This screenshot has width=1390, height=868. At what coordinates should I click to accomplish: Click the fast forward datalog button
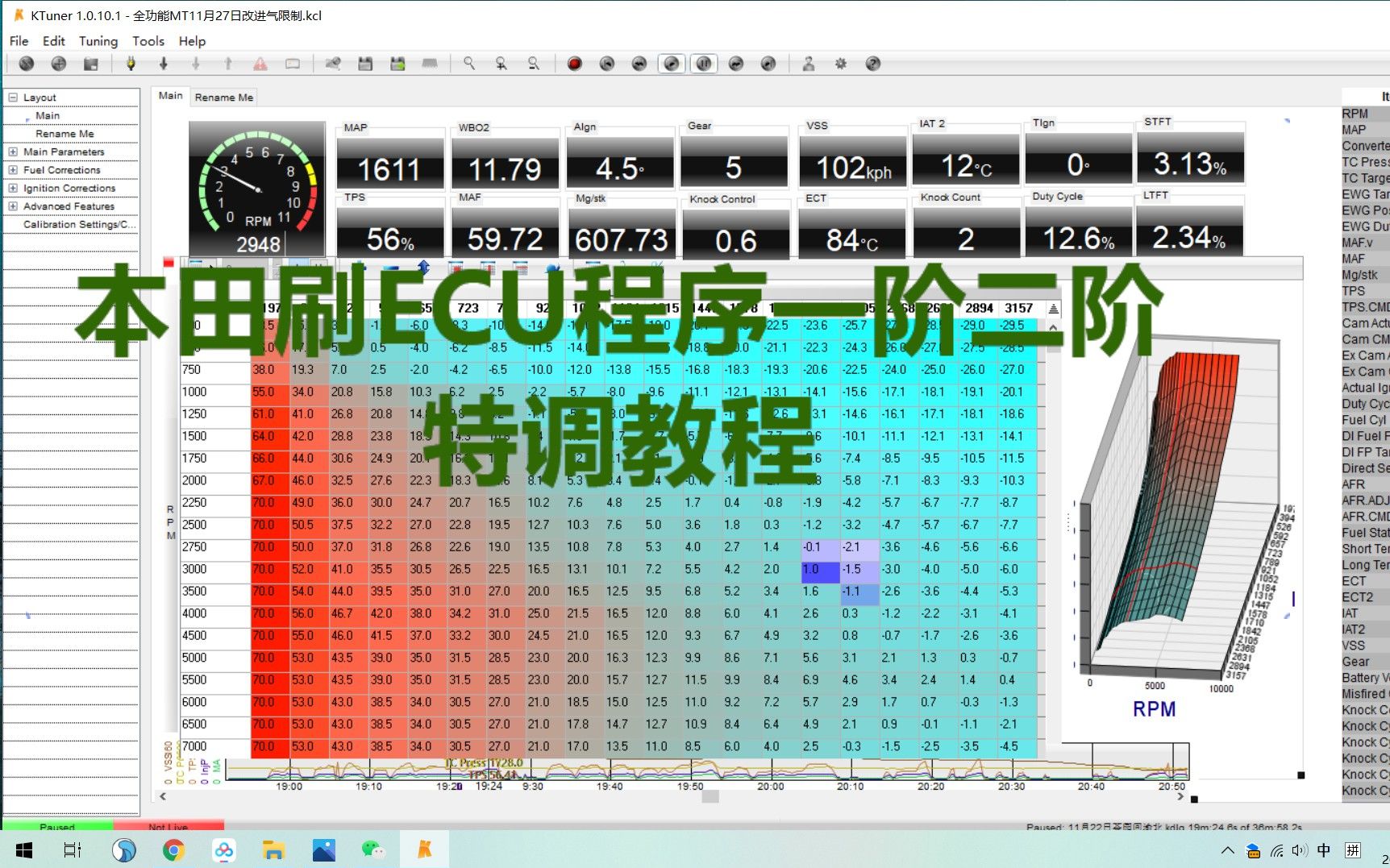[736, 64]
